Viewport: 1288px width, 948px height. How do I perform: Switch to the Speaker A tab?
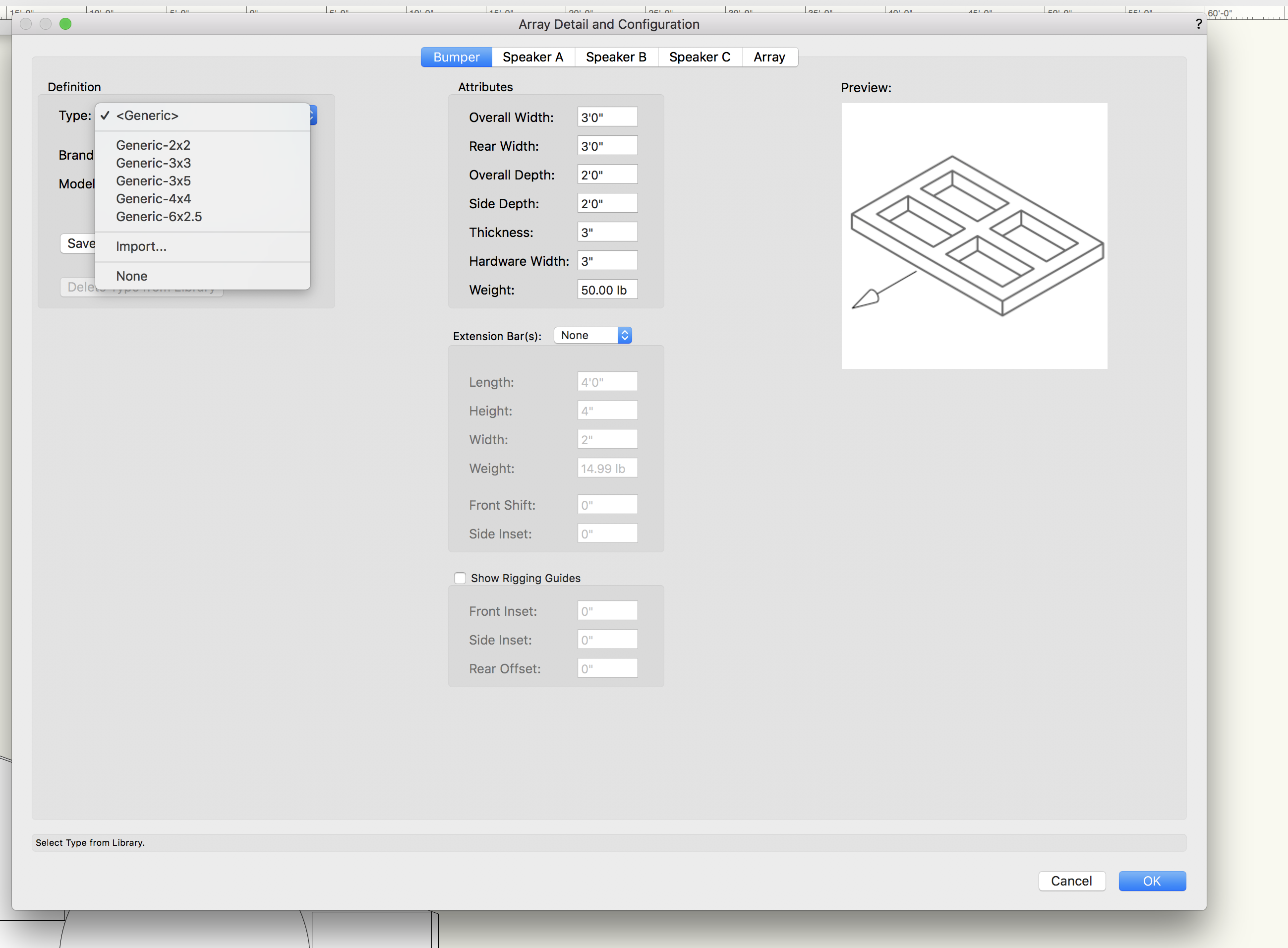click(x=532, y=57)
